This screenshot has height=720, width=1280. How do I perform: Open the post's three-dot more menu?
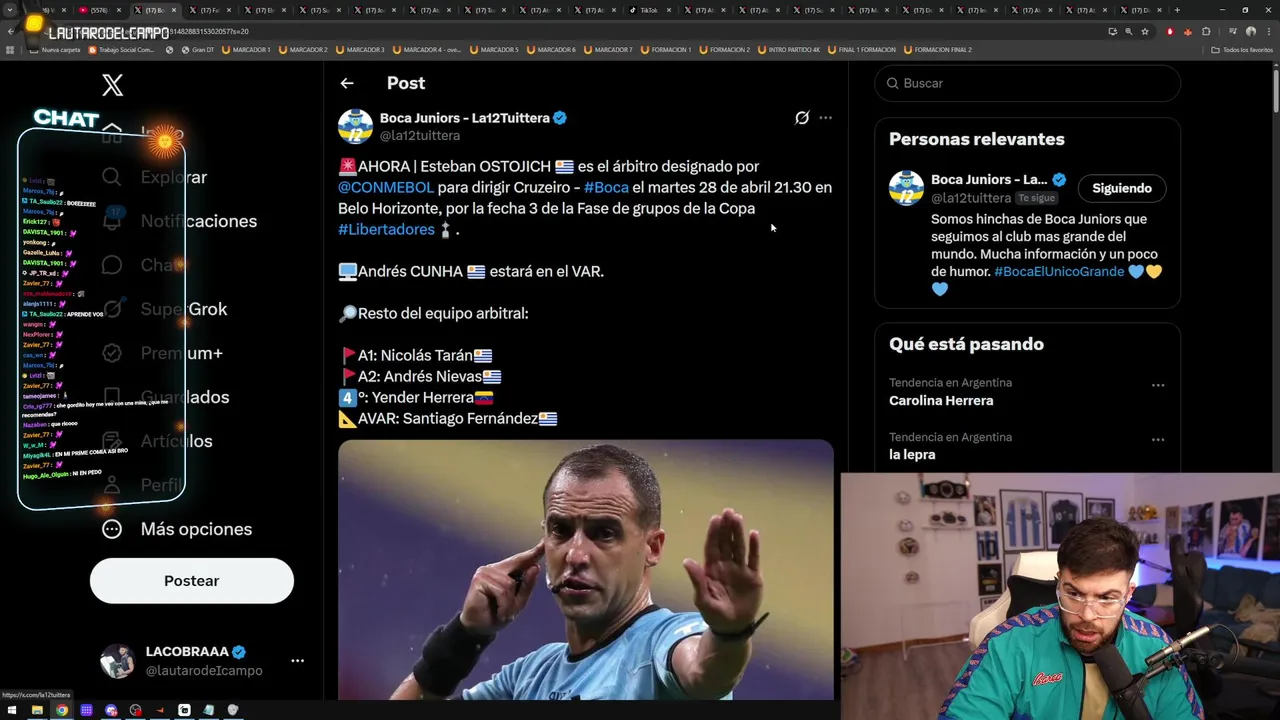[825, 118]
